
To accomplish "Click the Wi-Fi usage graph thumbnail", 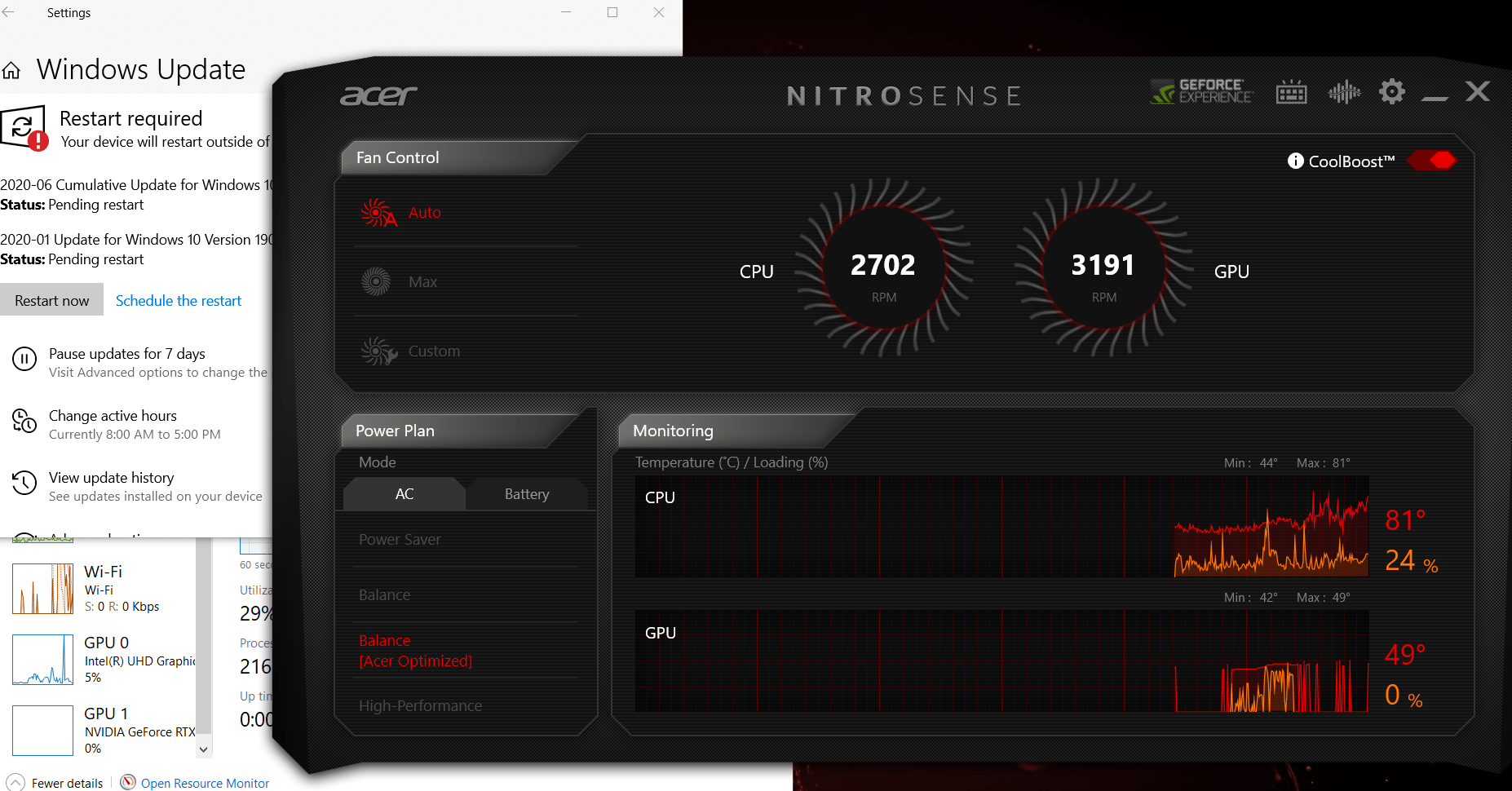I will (43, 589).
